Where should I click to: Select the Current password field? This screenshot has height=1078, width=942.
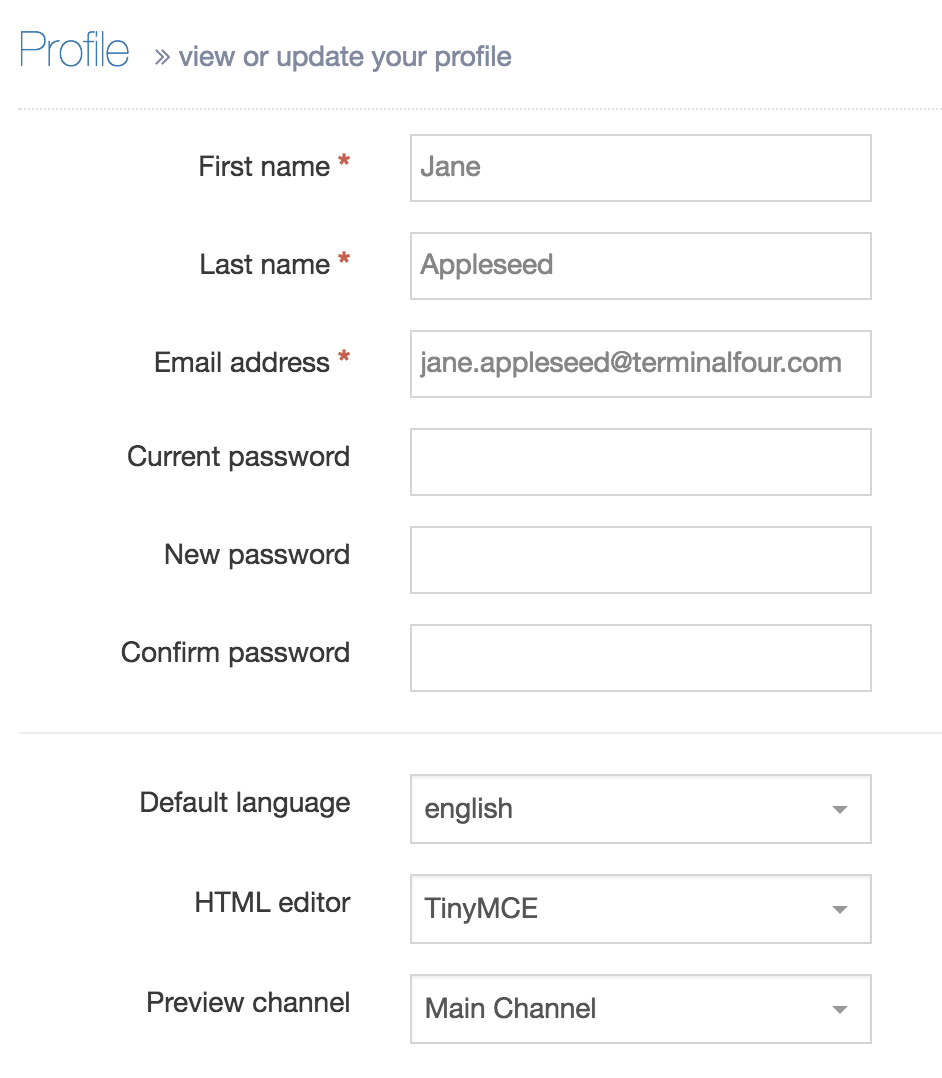(640, 462)
